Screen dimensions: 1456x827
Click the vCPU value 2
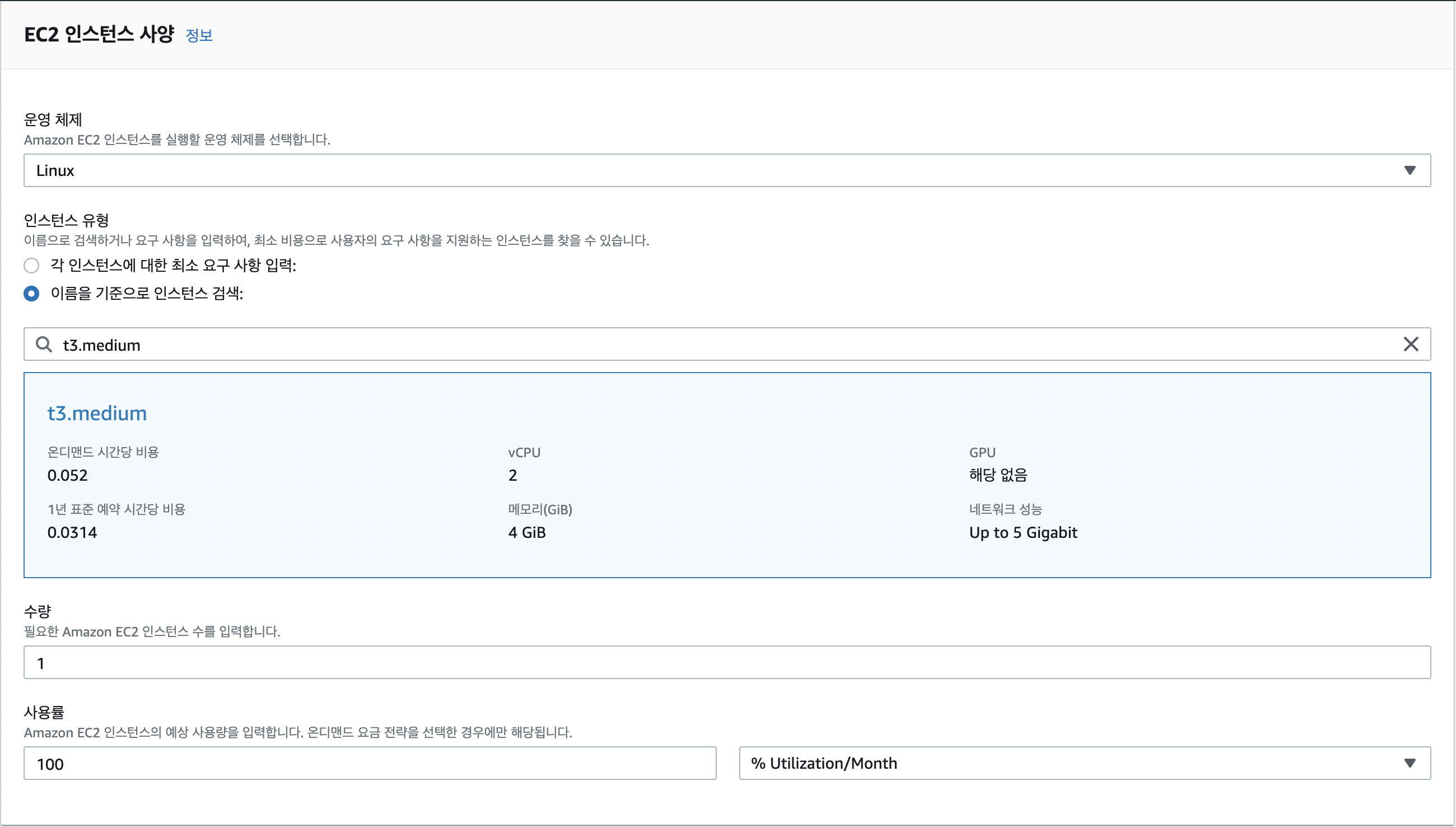coord(512,475)
